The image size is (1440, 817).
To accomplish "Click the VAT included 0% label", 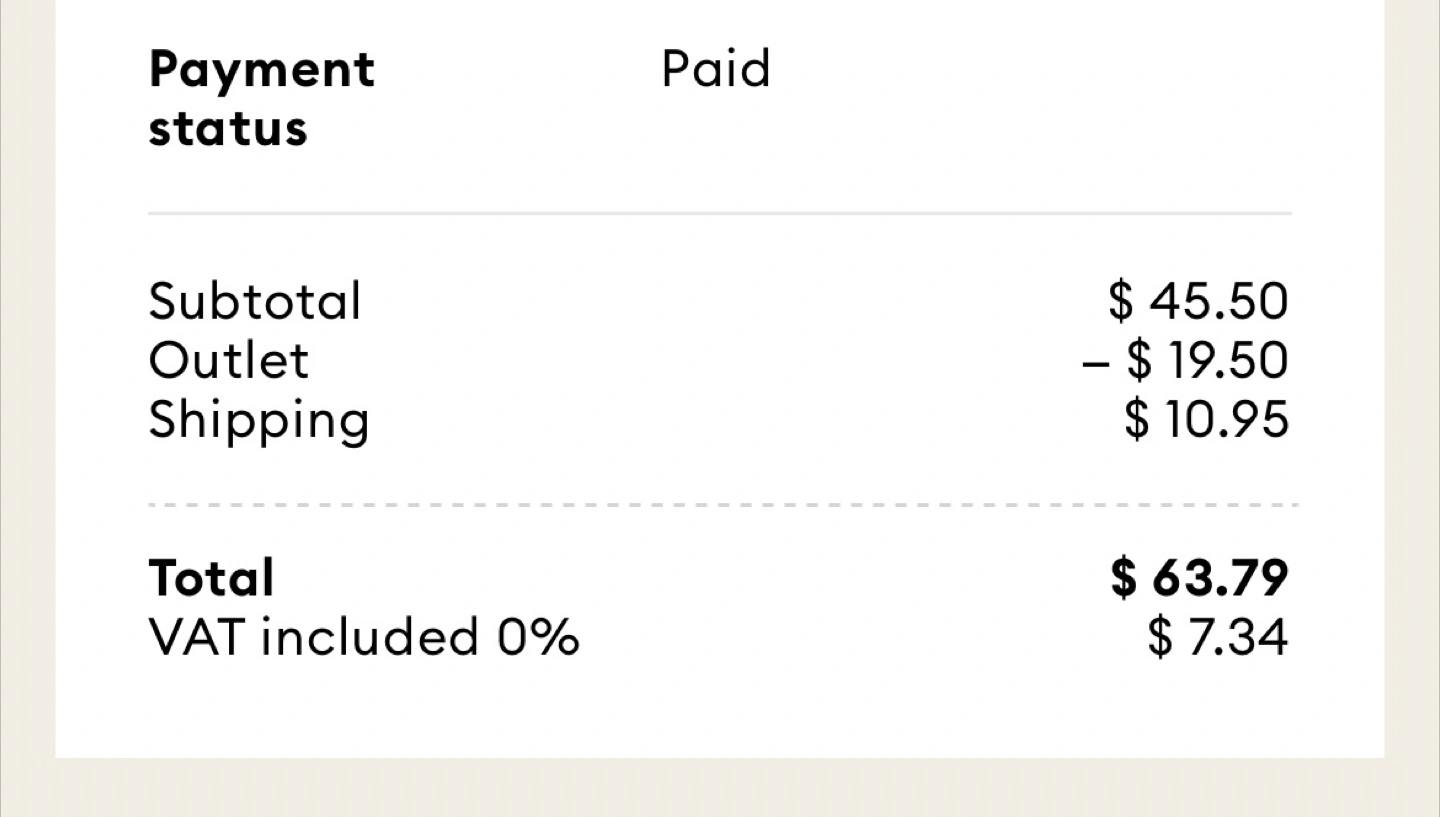I will point(363,637).
